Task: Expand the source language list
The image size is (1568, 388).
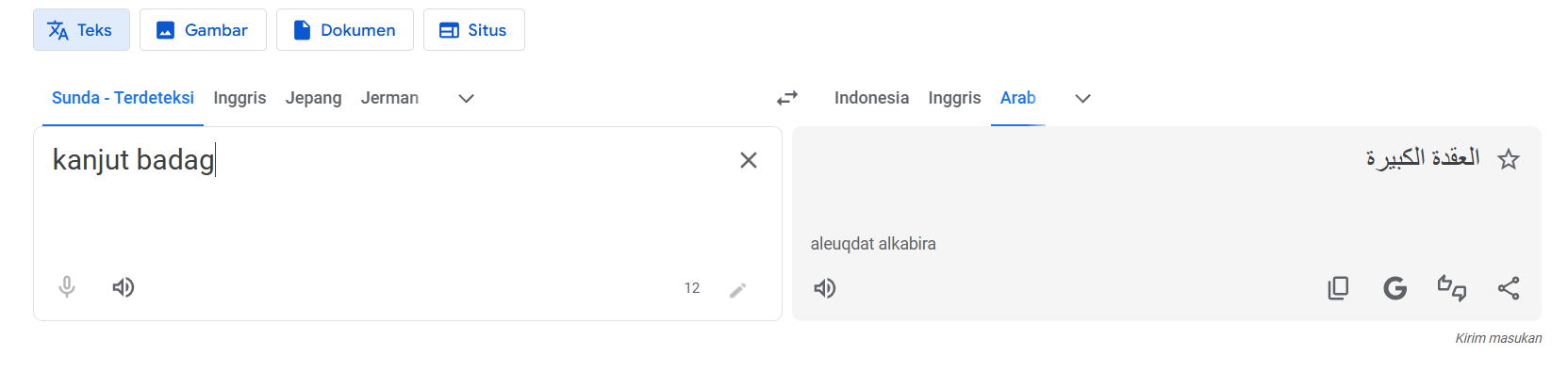Action: tap(466, 98)
